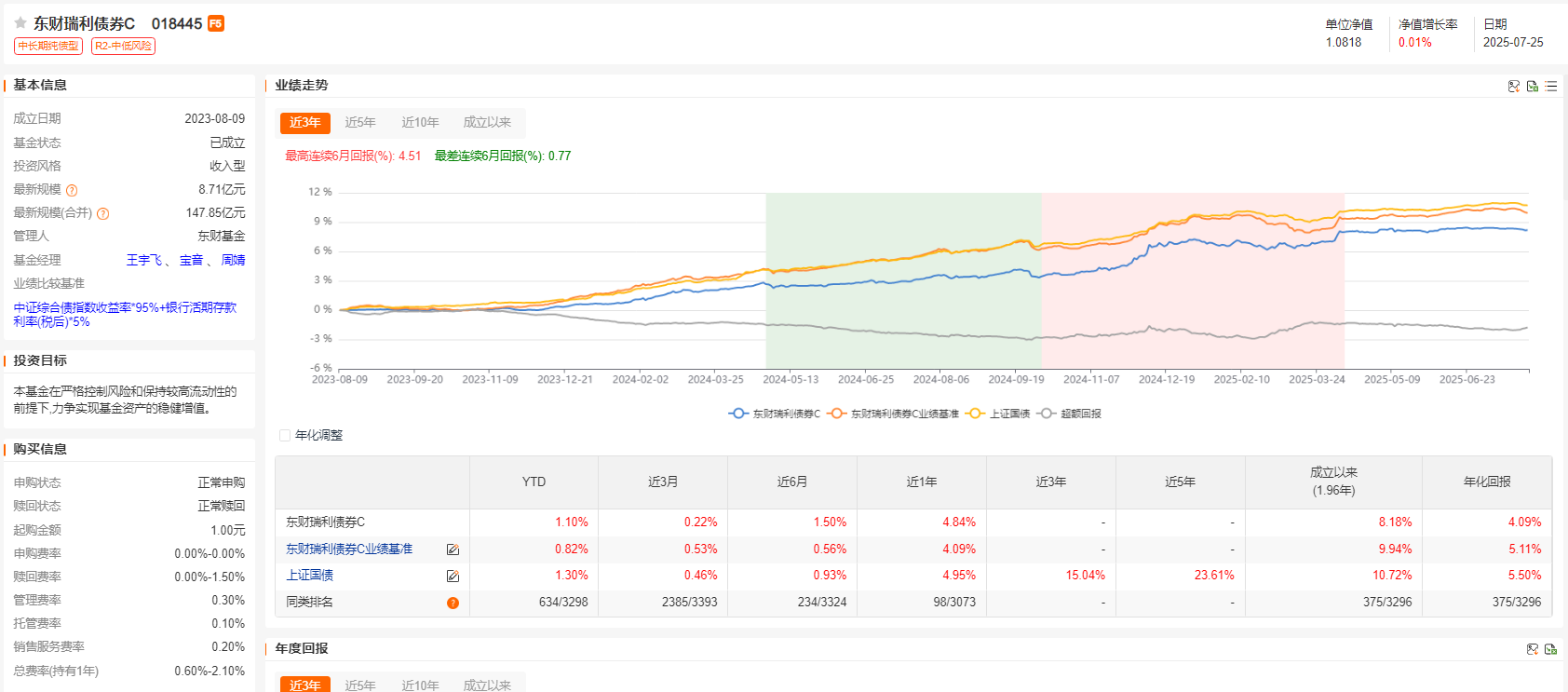
Task: Save 年度回报 chart as image
Action: click(x=1533, y=649)
